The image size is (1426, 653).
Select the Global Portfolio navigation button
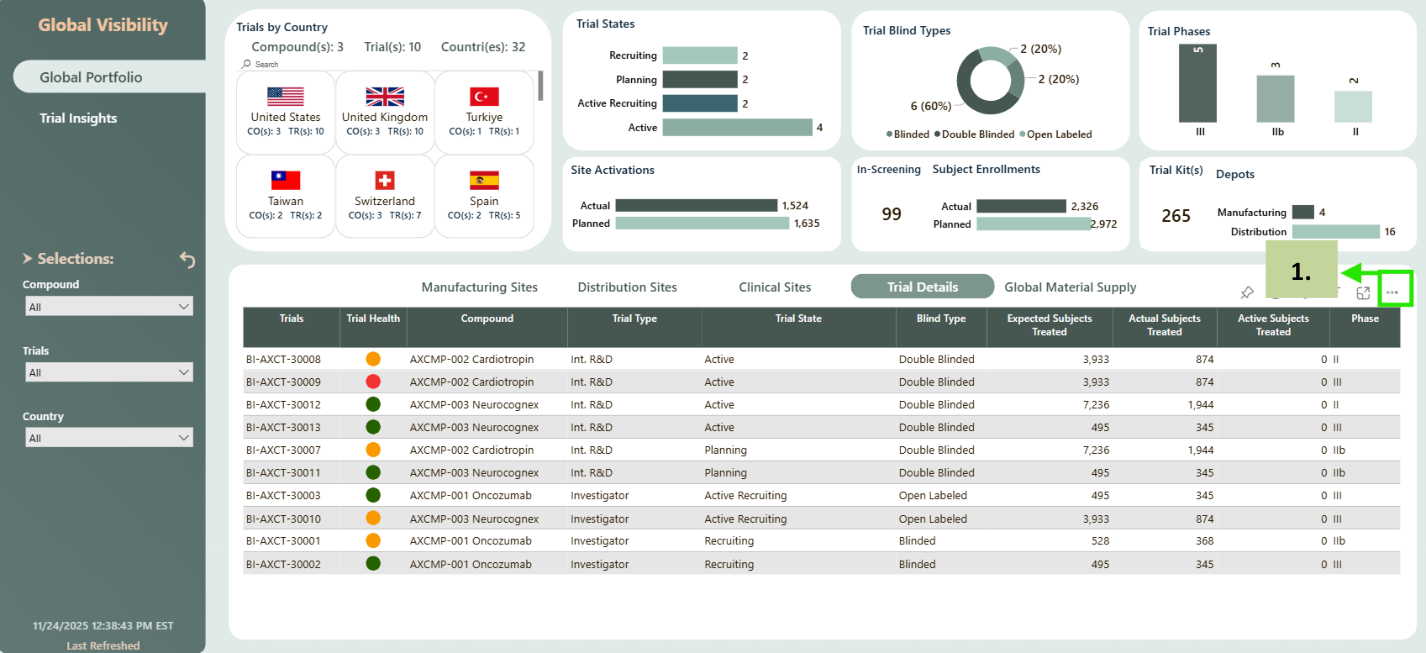[91, 77]
